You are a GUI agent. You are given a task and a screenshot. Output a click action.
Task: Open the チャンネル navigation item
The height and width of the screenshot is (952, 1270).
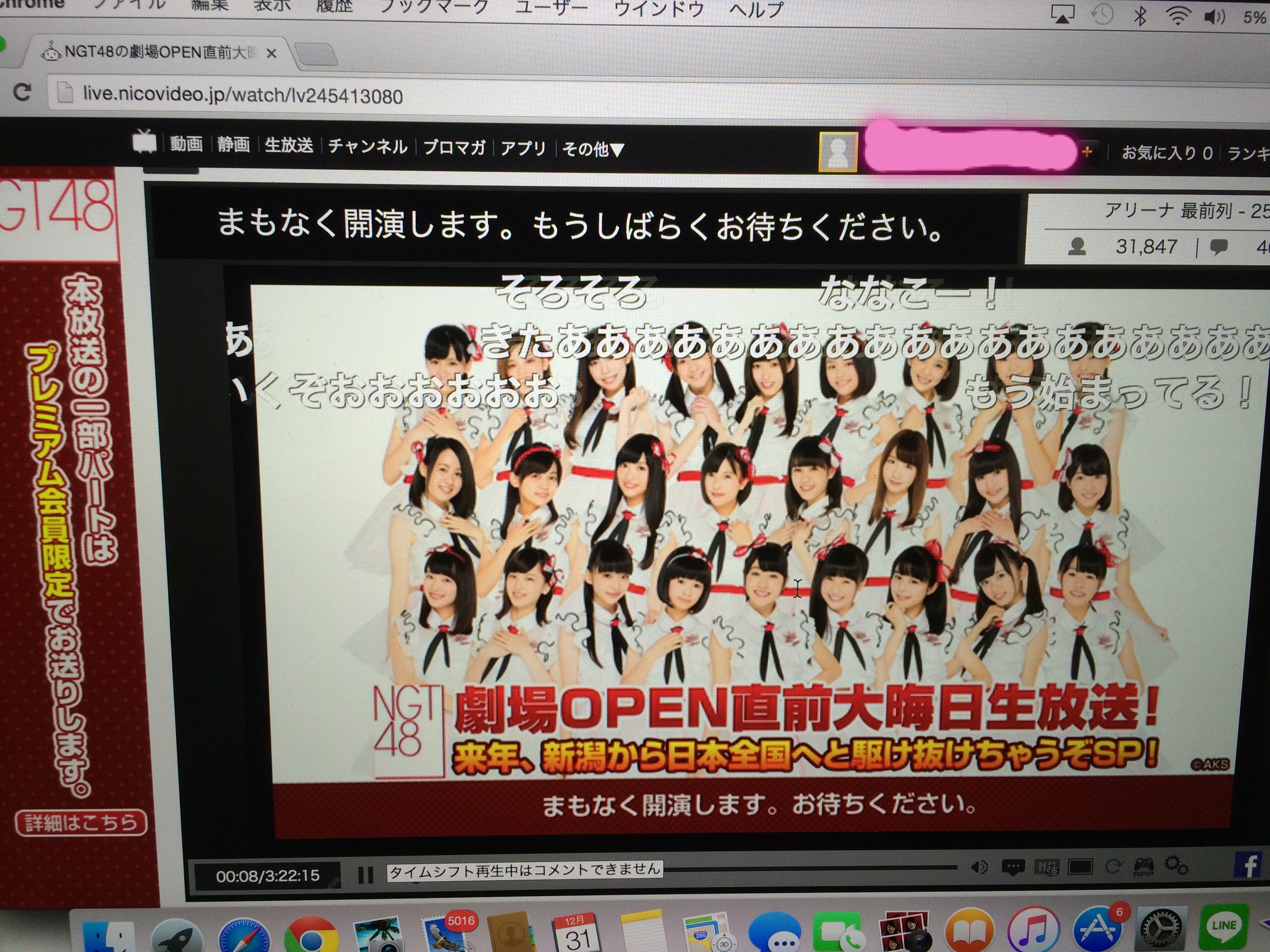coord(368,146)
